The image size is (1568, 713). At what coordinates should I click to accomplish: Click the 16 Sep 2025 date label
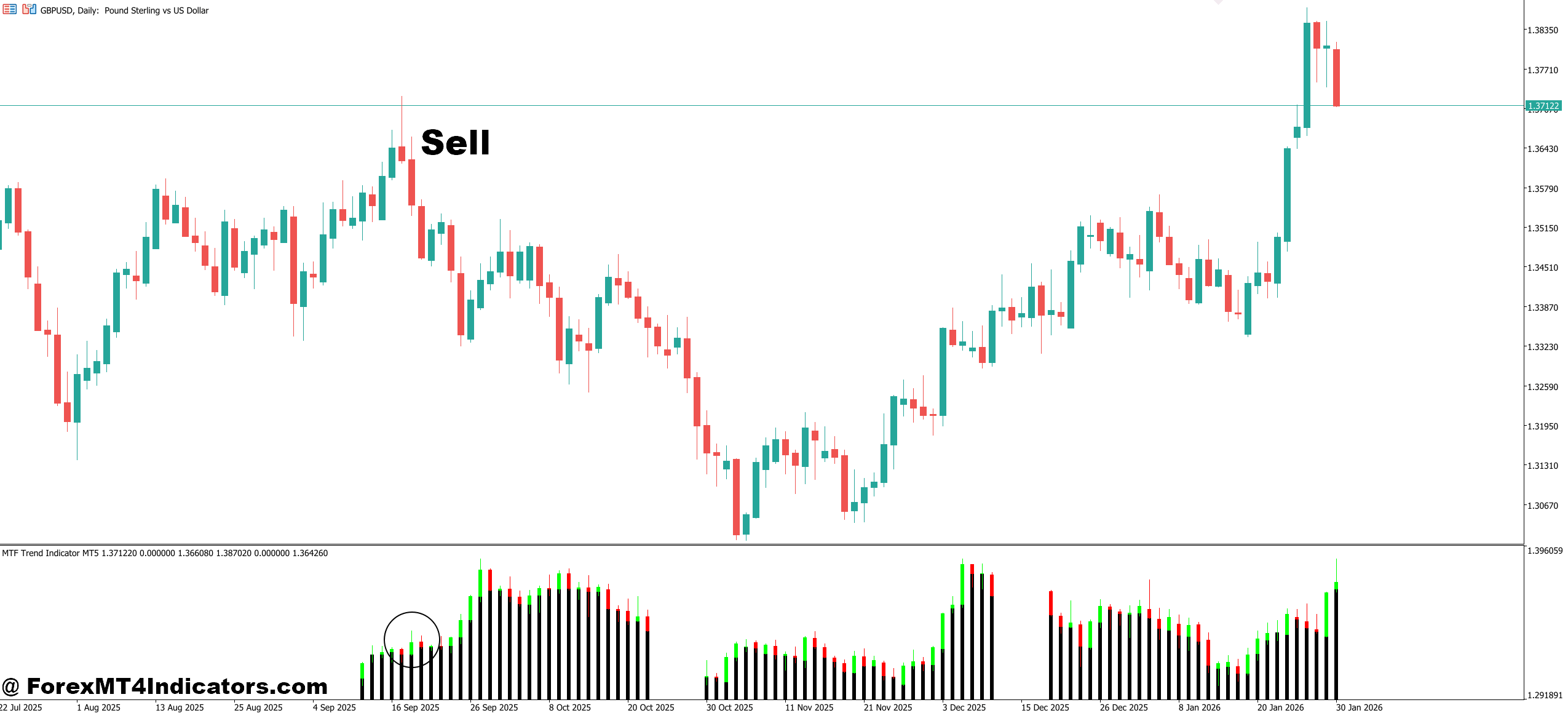(415, 707)
